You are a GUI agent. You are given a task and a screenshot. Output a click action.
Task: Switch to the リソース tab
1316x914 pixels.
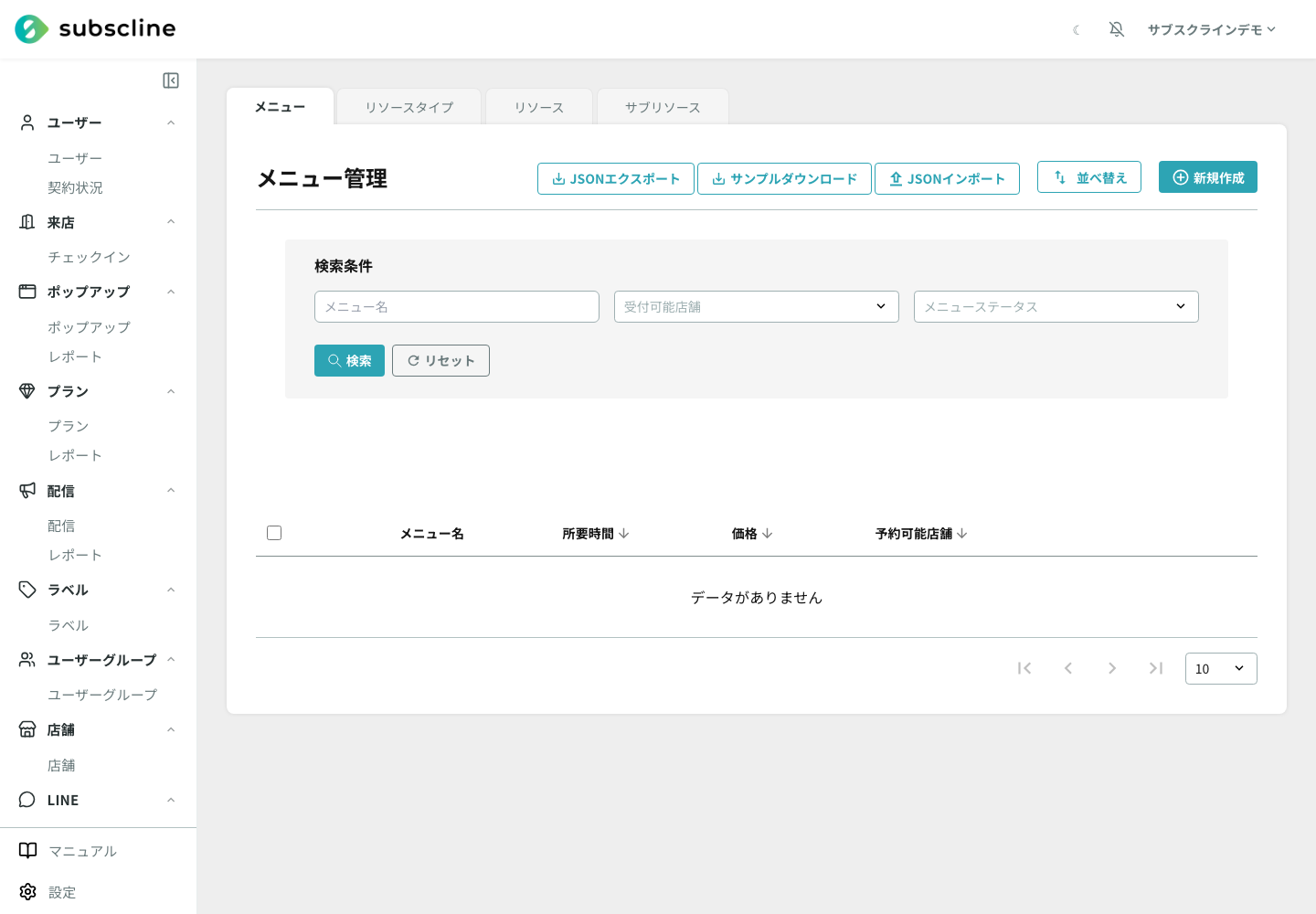pos(539,107)
